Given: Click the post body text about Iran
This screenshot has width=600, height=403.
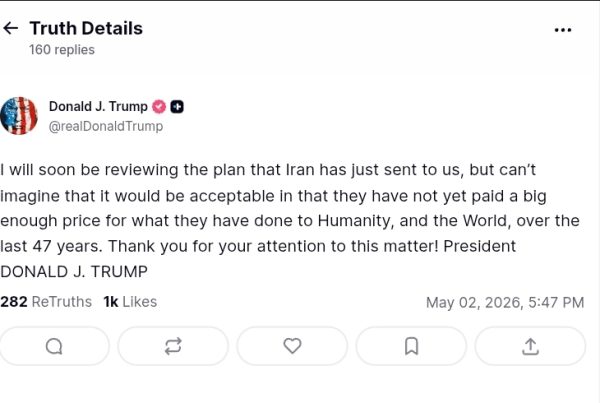Looking at the screenshot, I should pyautogui.click(x=290, y=220).
